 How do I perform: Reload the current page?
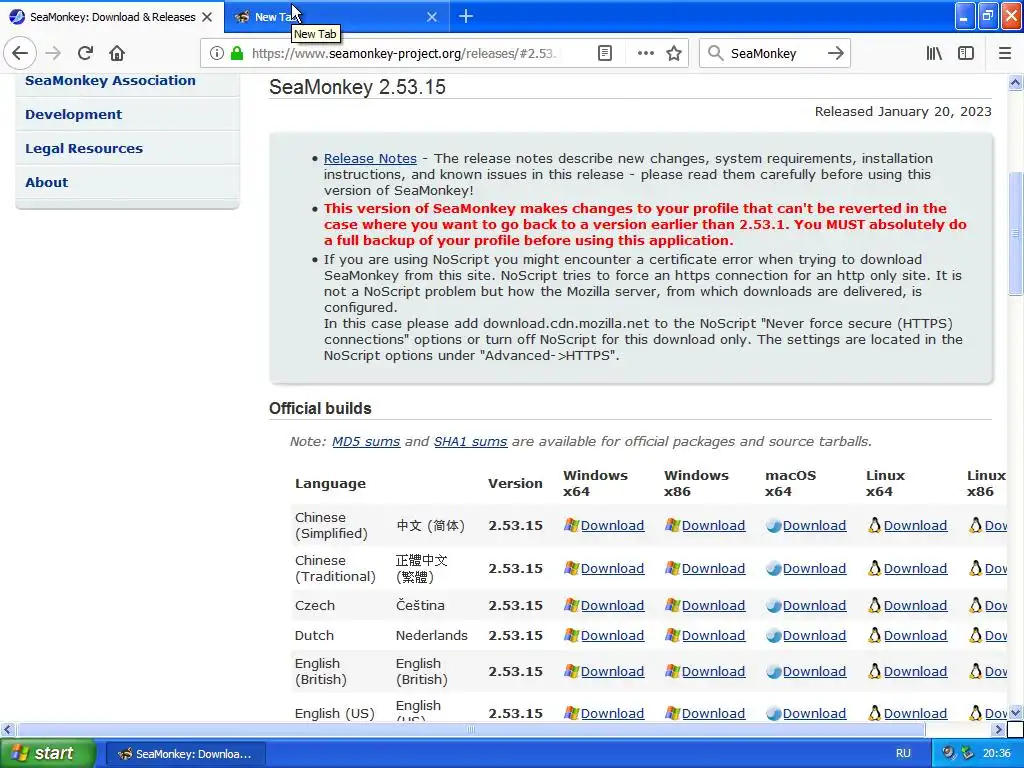point(85,53)
